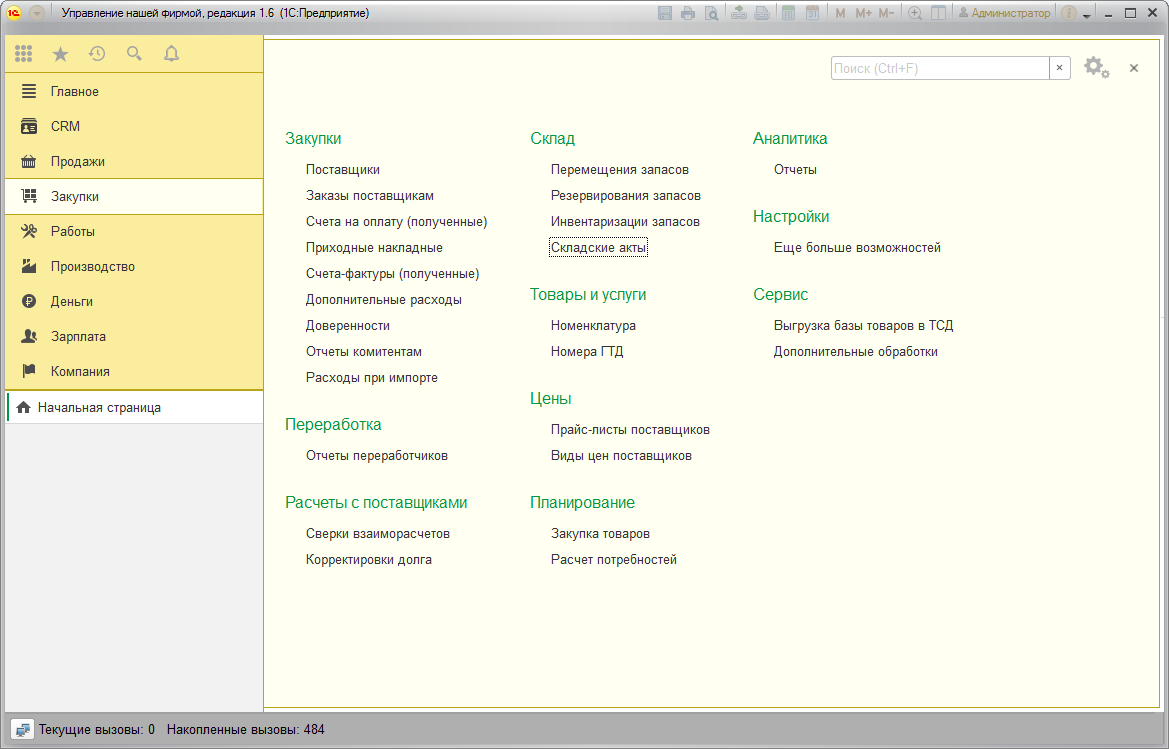Open the performance indicator icon in status bar
The image size is (1169, 749).
pyautogui.click(x=22, y=730)
